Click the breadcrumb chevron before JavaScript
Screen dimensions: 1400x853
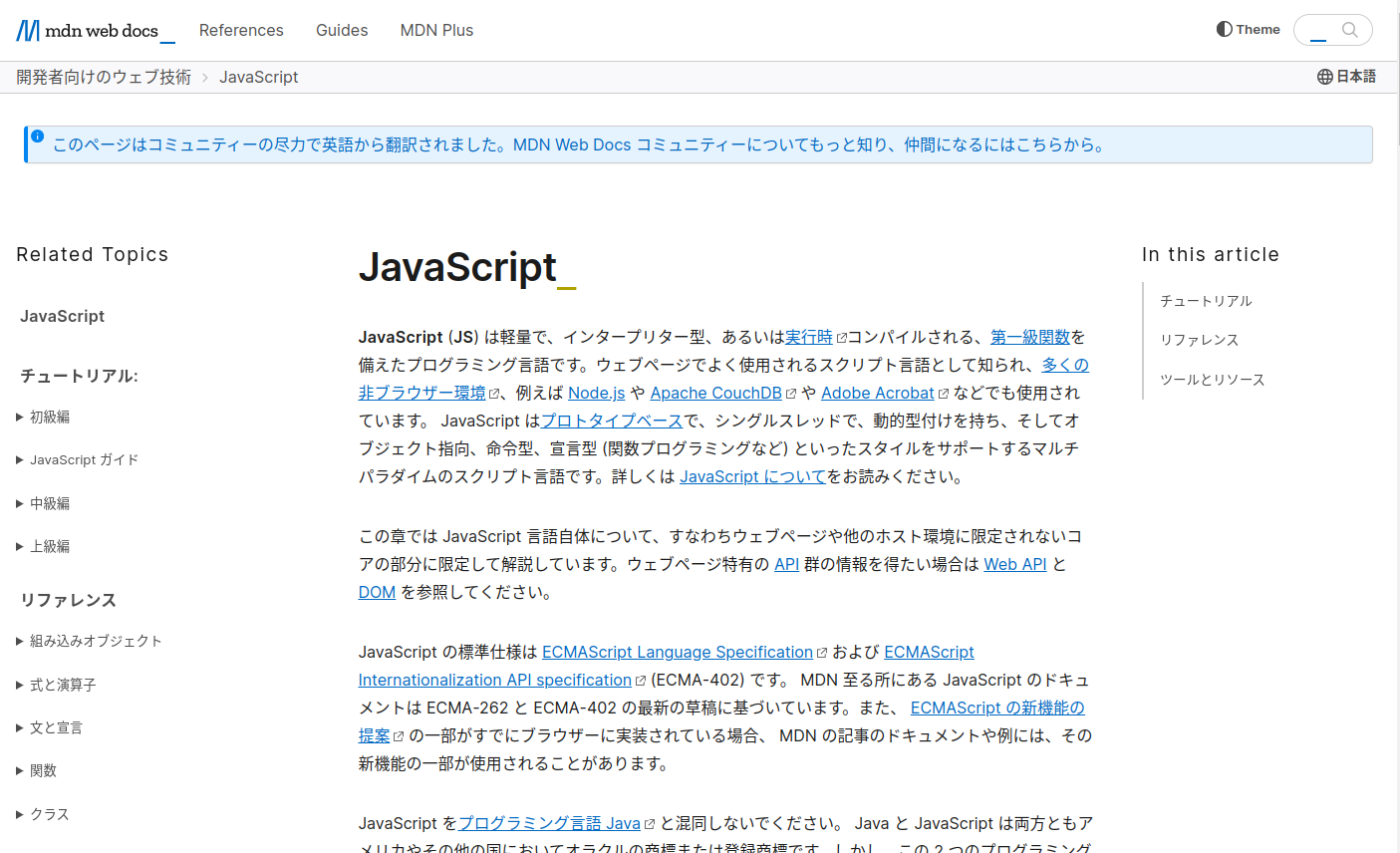(x=205, y=78)
